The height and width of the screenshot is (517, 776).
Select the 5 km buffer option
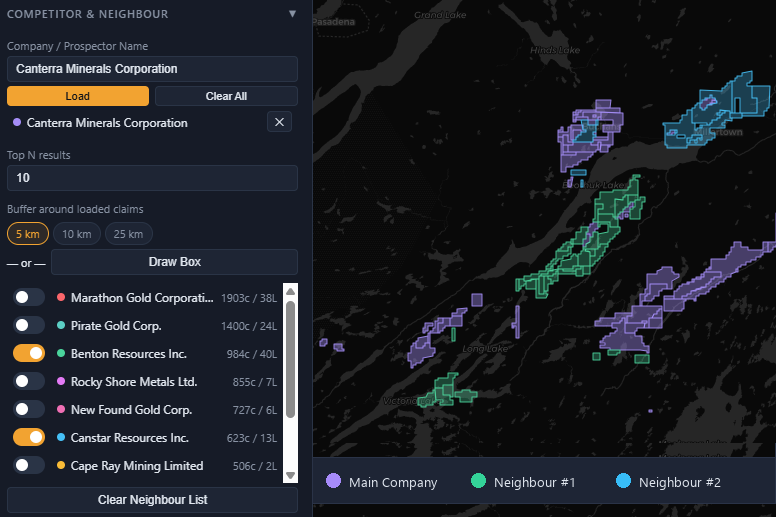[x=28, y=234]
